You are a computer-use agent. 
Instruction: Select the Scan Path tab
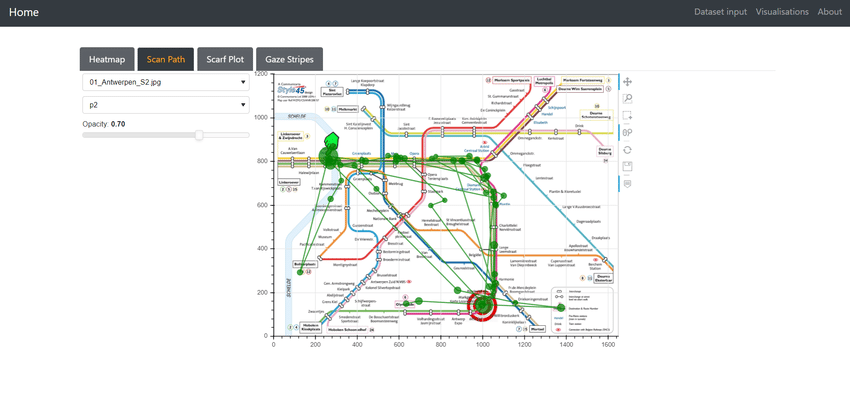pyautogui.click(x=165, y=59)
